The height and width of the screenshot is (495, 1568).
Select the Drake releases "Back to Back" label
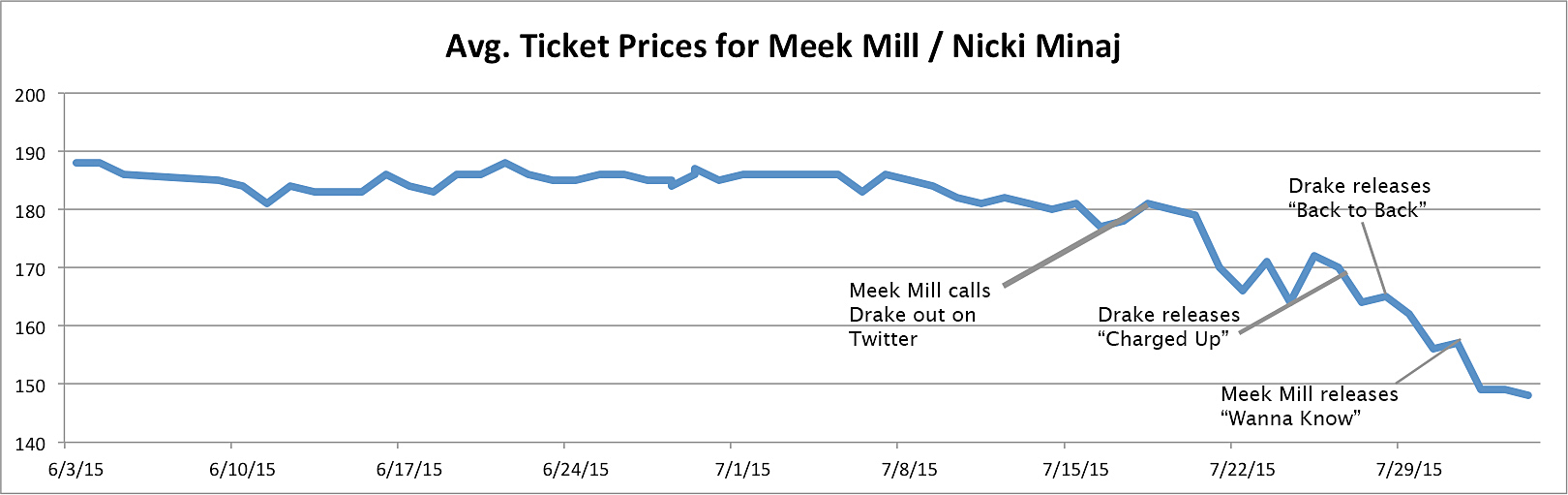(1359, 198)
